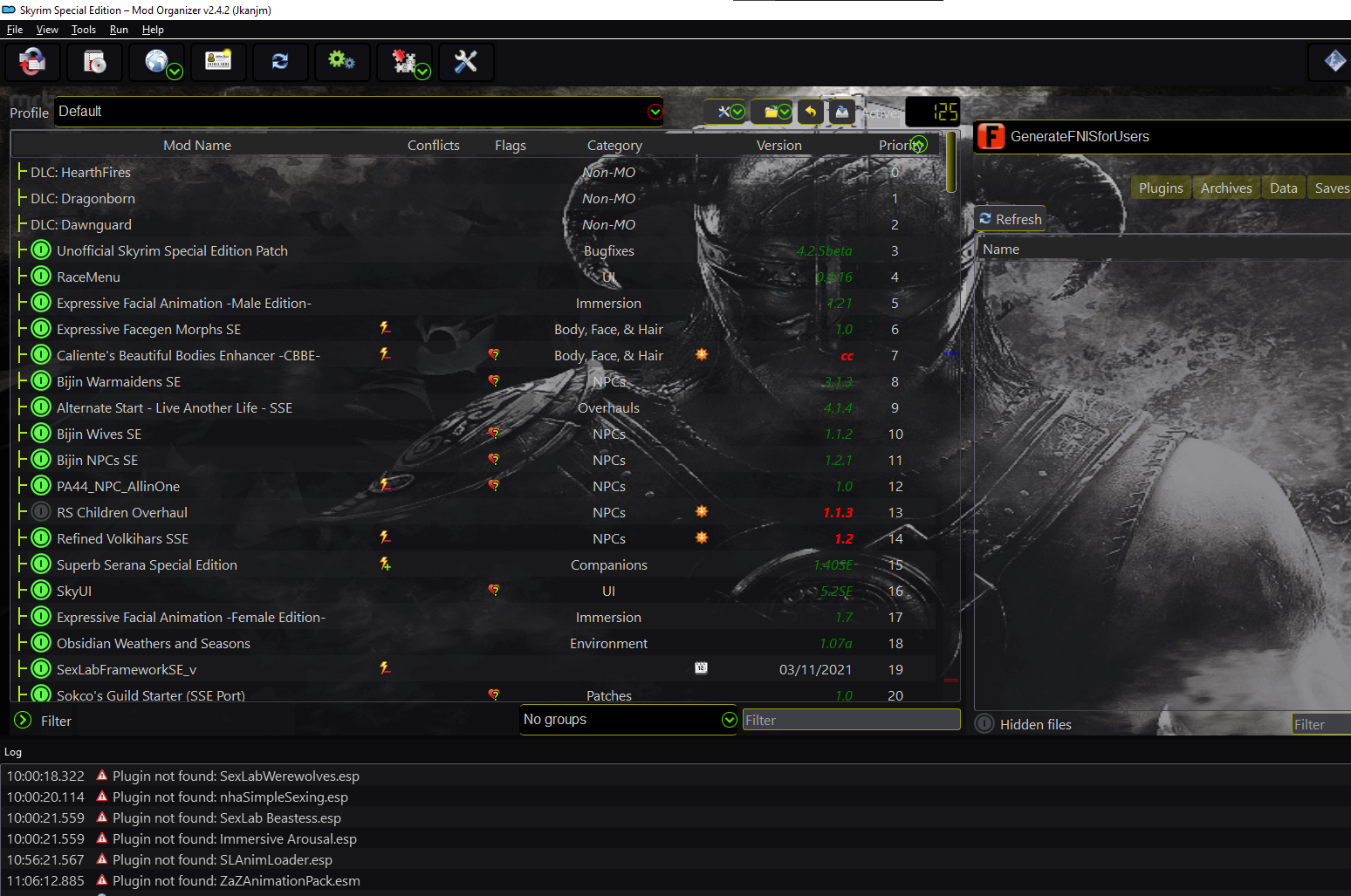The width and height of the screenshot is (1351, 896).
Task: Enable the RS Children Overhaul mod
Action: tap(41, 512)
